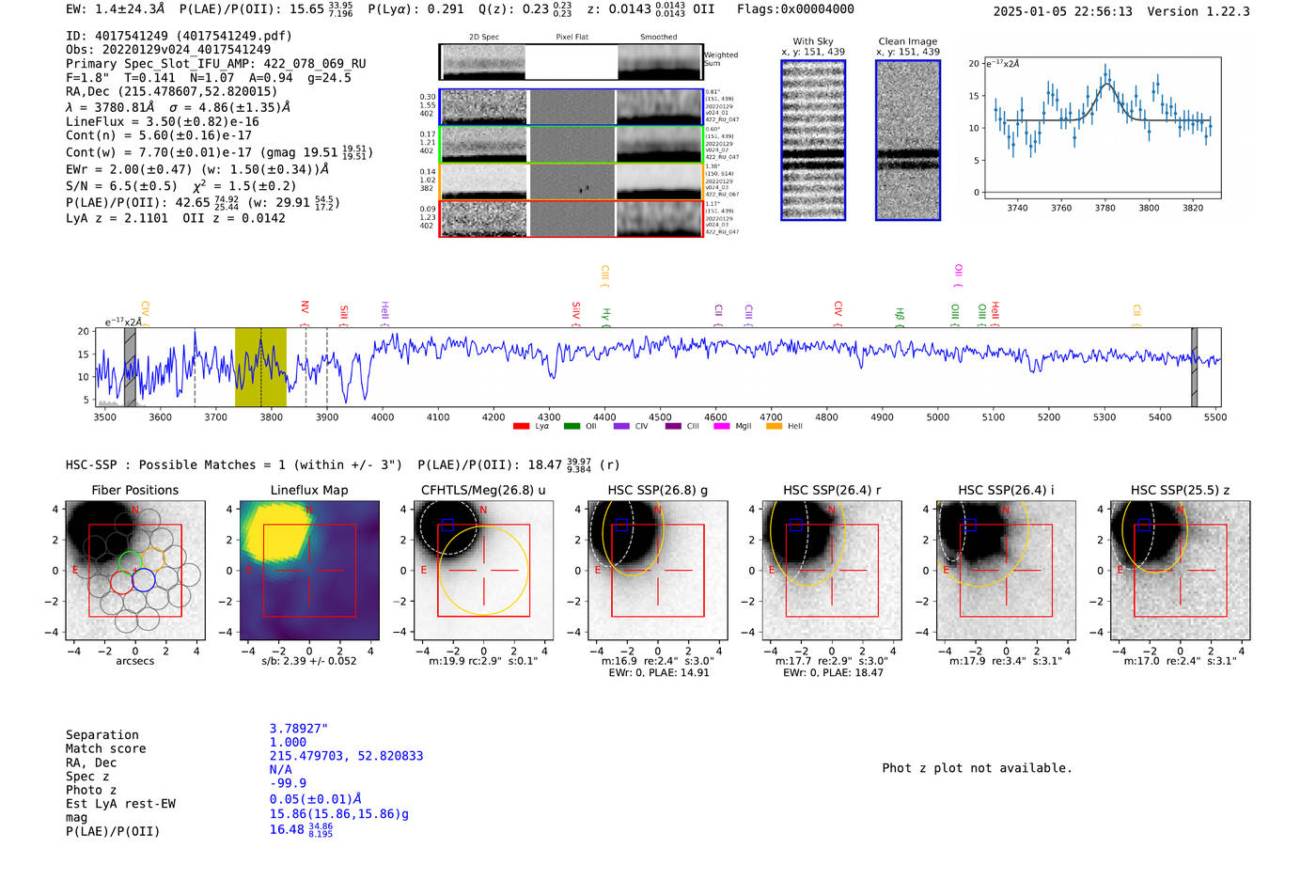Click the Primary Spec_Slot_IFU_AMP line

[216, 64]
